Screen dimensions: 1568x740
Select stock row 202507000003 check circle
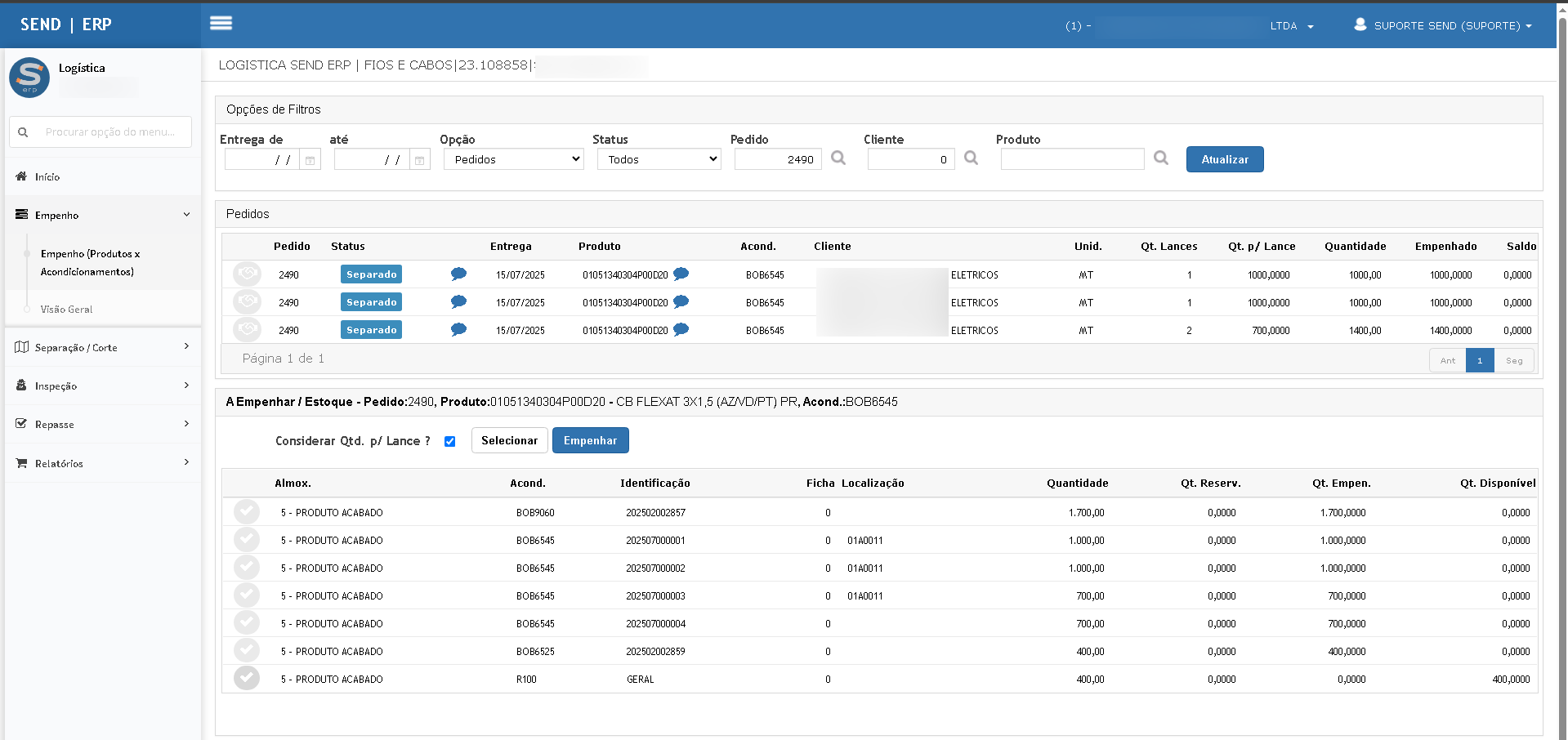tap(247, 595)
